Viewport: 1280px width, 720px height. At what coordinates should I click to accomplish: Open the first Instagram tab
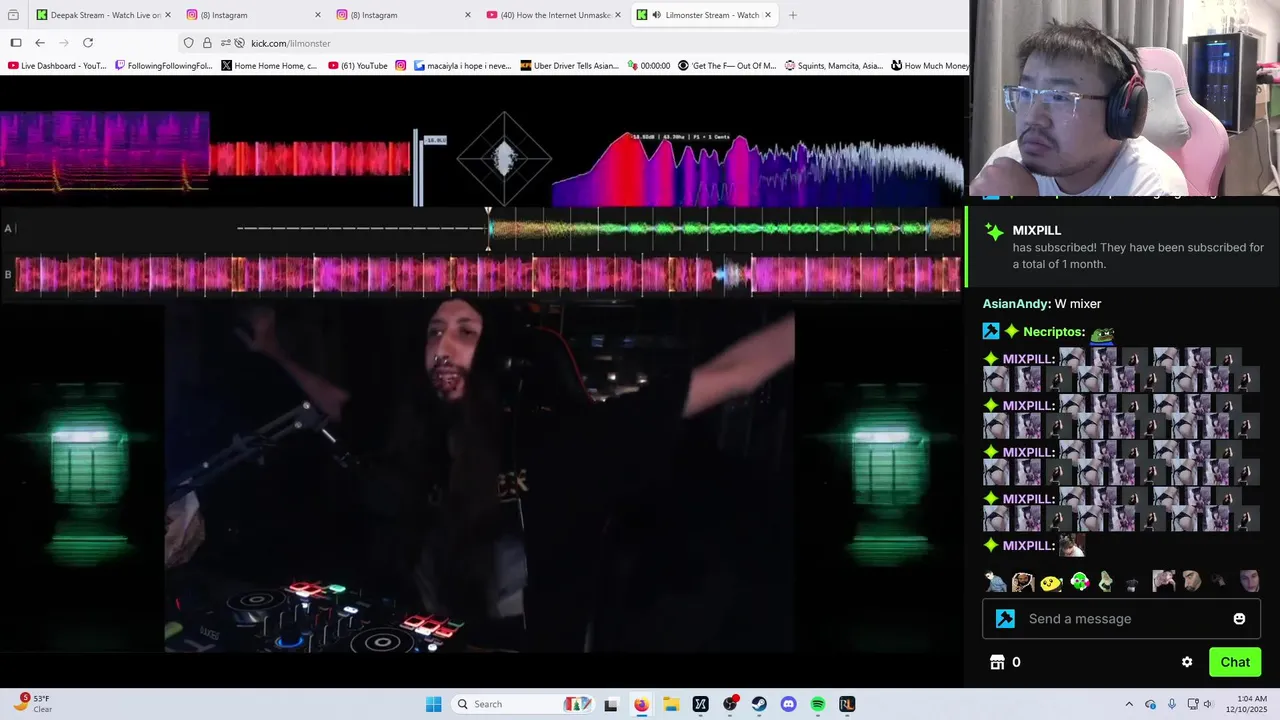pyautogui.click(x=252, y=15)
